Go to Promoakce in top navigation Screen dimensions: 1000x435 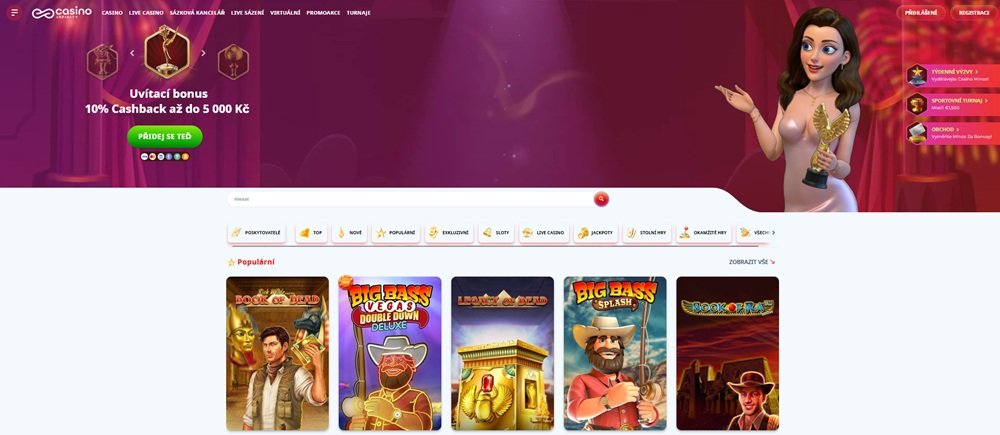322,13
